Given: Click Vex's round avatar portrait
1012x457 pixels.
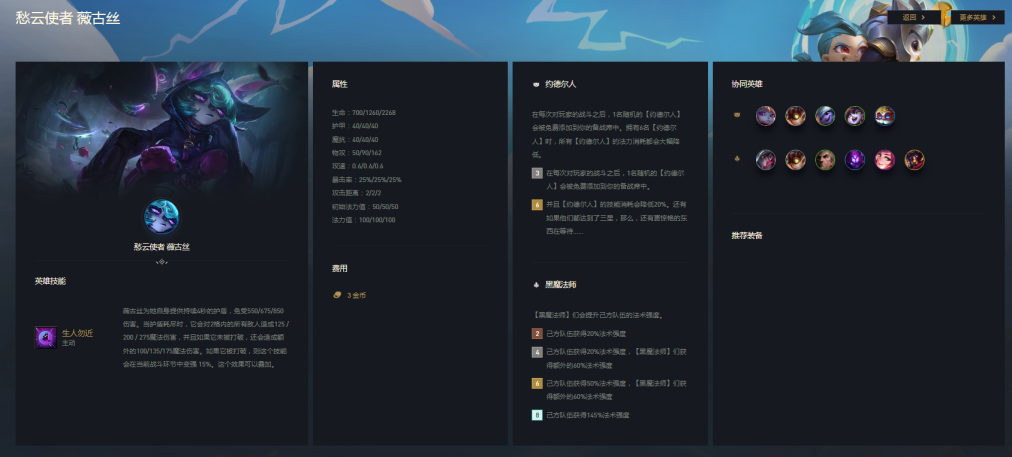Looking at the screenshot, I should [x=161, y=217].
